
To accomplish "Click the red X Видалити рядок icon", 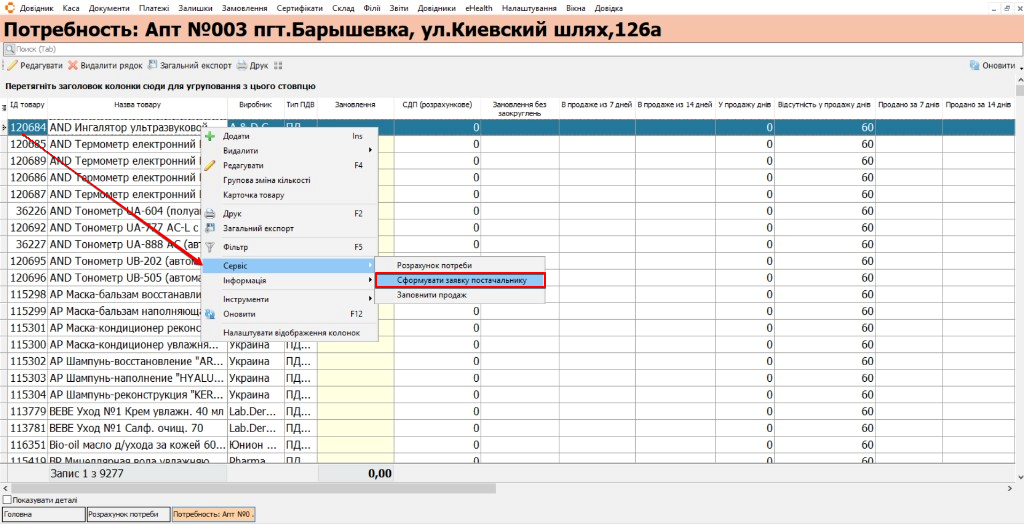I will coord(72,65).
